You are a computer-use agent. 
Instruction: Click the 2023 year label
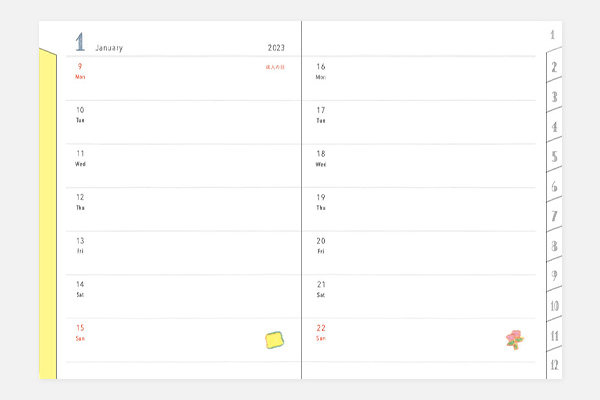click(277, 48)
